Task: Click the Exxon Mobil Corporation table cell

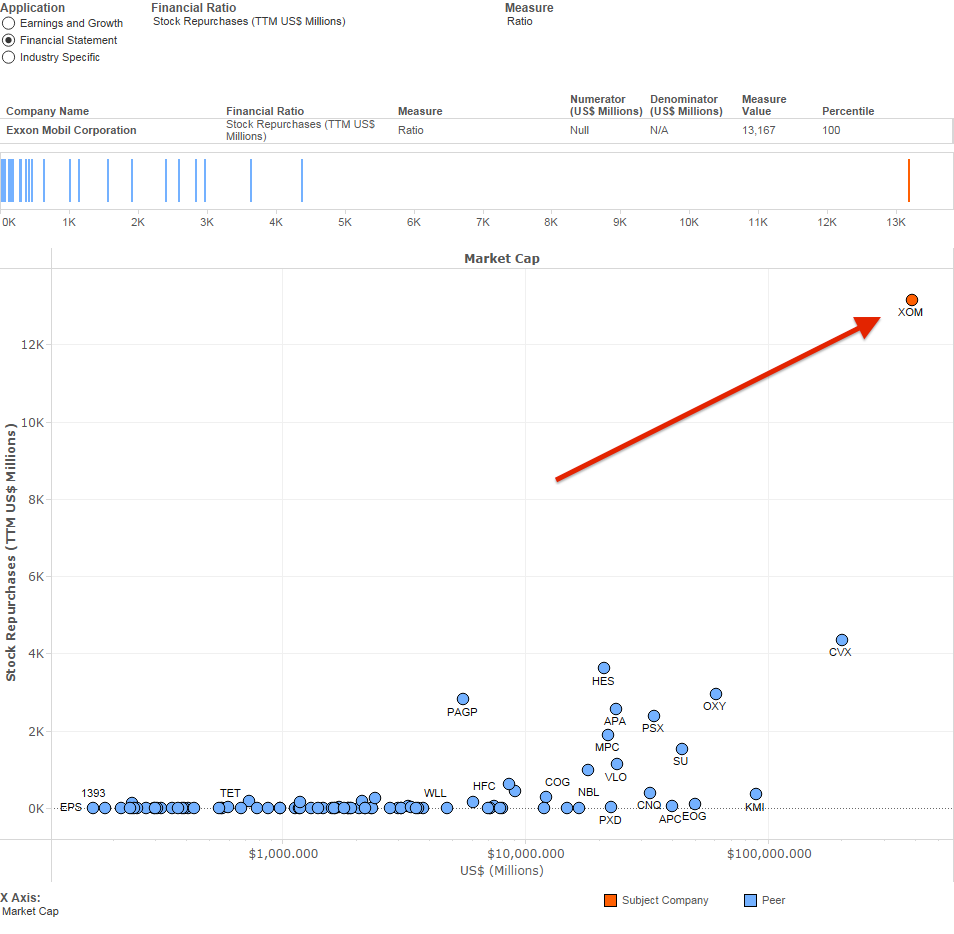Action: pos(71,130)
